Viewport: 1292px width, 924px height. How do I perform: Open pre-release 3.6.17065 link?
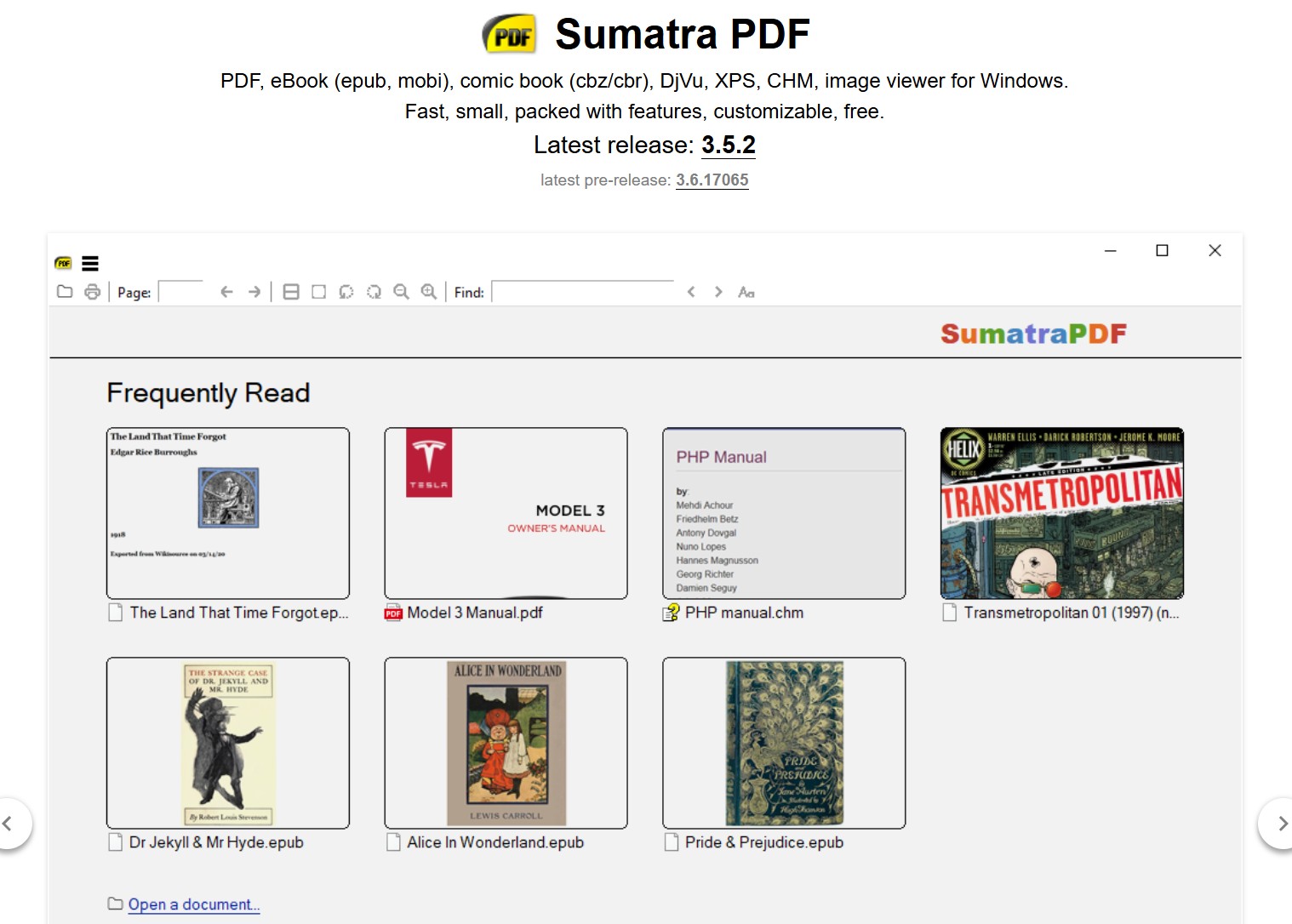point(712,180)
